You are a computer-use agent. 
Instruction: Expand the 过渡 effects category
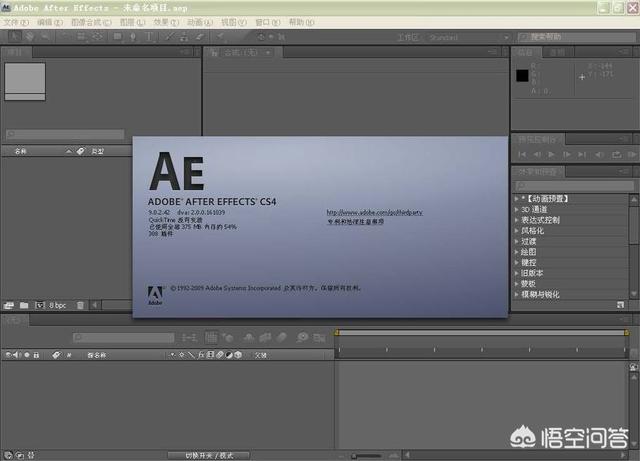[x=517, y=241]
